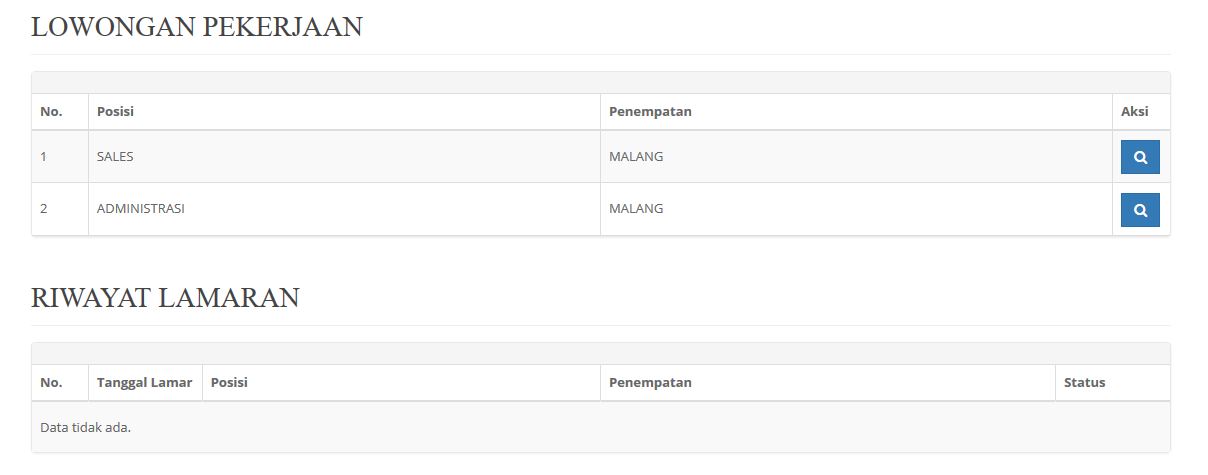Click the LOWONGAN PEKERJAAN heading
The width and height of the screenshot is (1208, 475).
click(196, 28)
